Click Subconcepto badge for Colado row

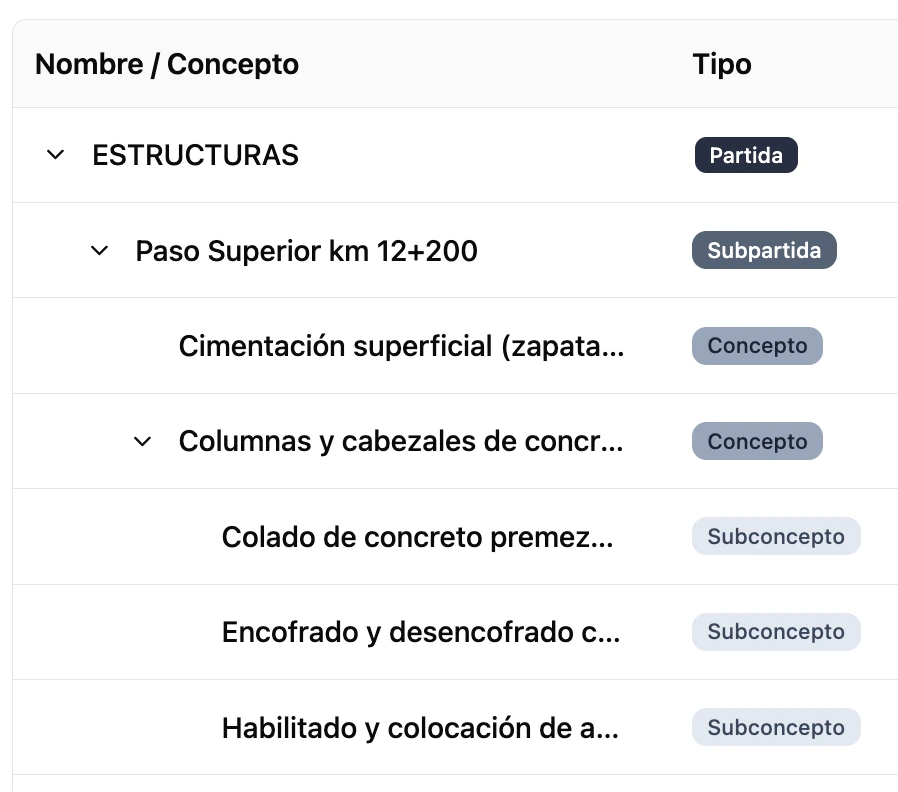776,537
